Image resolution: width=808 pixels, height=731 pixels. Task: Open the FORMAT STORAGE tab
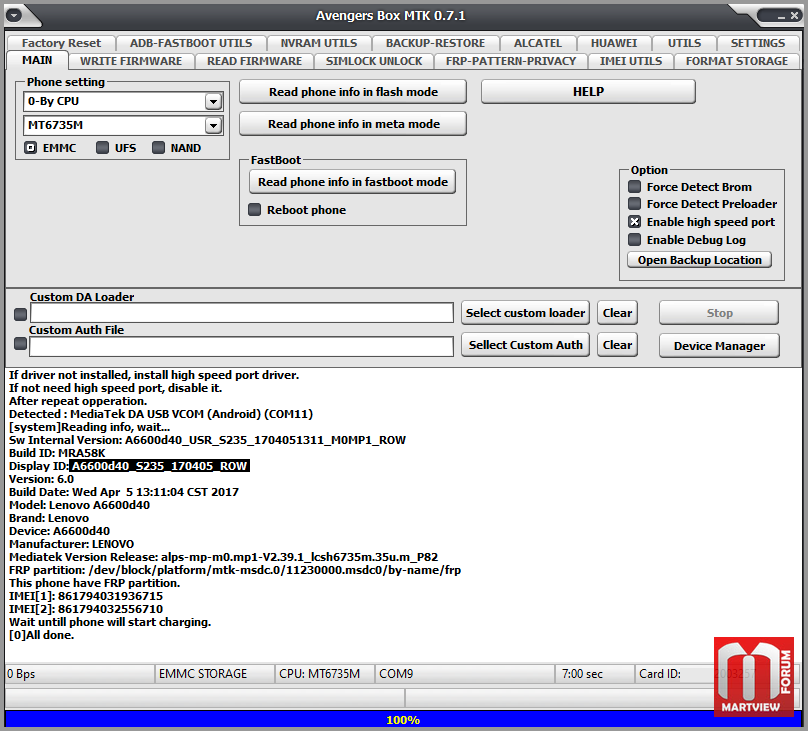pos(737,61)
